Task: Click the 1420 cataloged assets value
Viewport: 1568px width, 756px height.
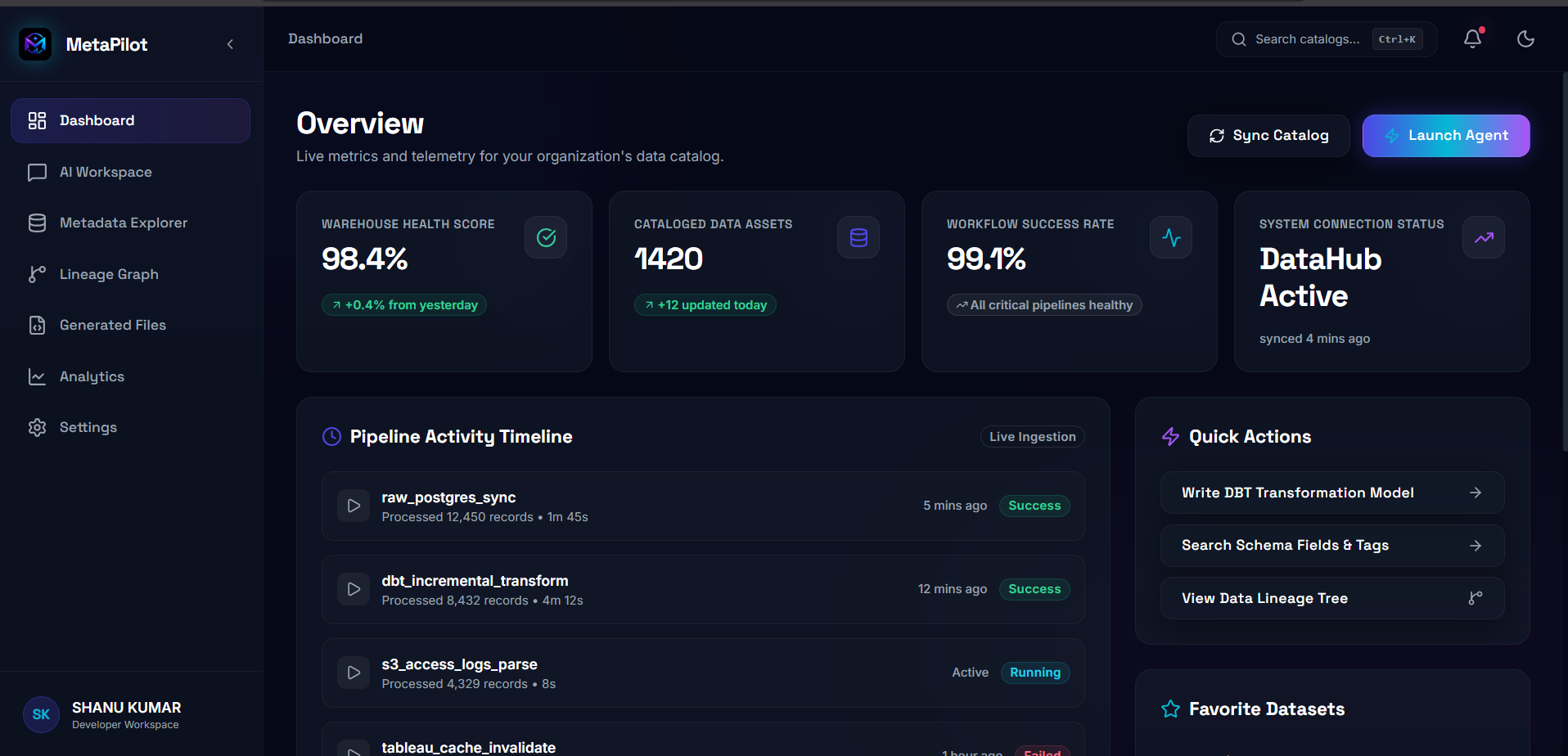Action: click(669, 259)
